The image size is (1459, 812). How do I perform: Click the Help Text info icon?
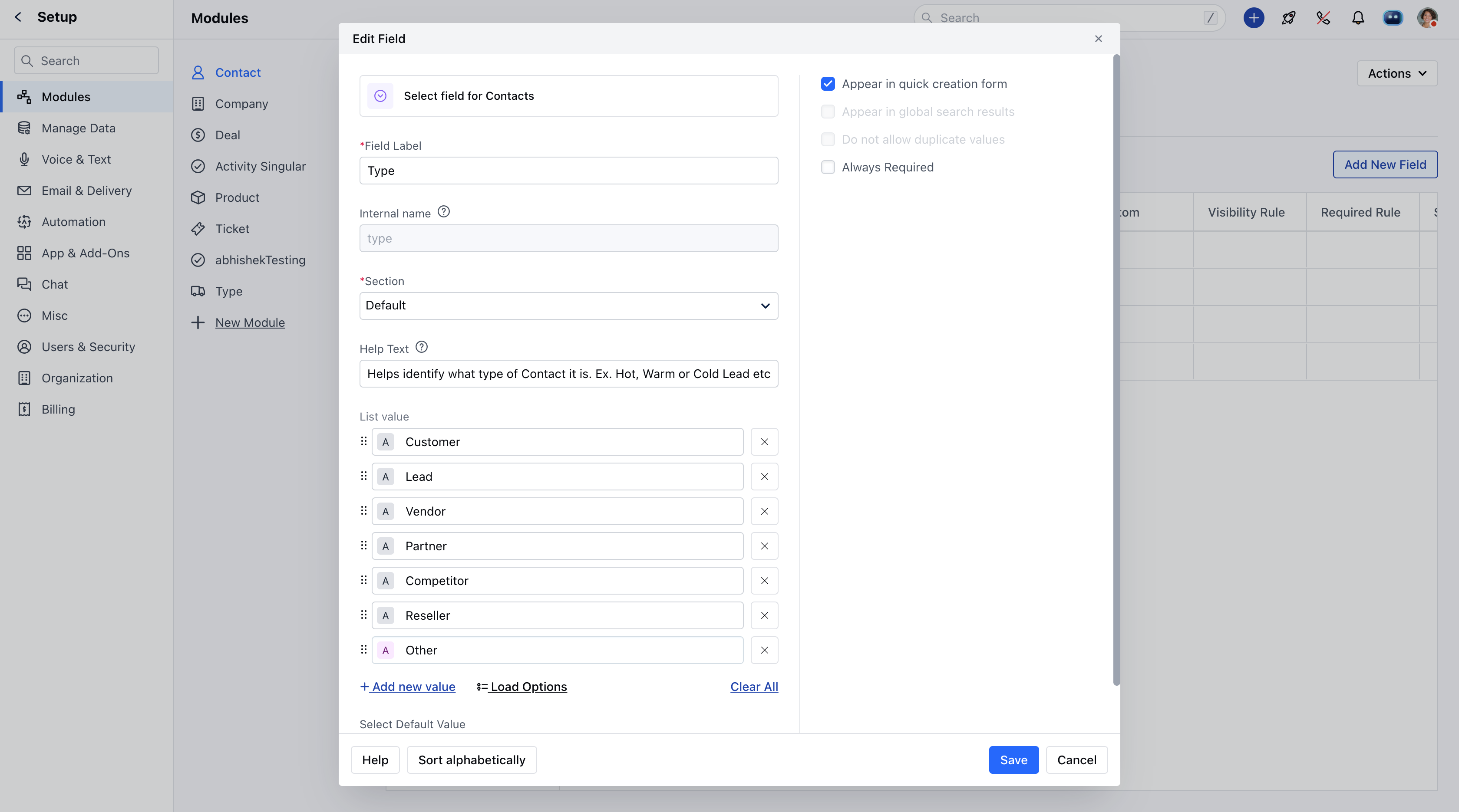(422, 347)
